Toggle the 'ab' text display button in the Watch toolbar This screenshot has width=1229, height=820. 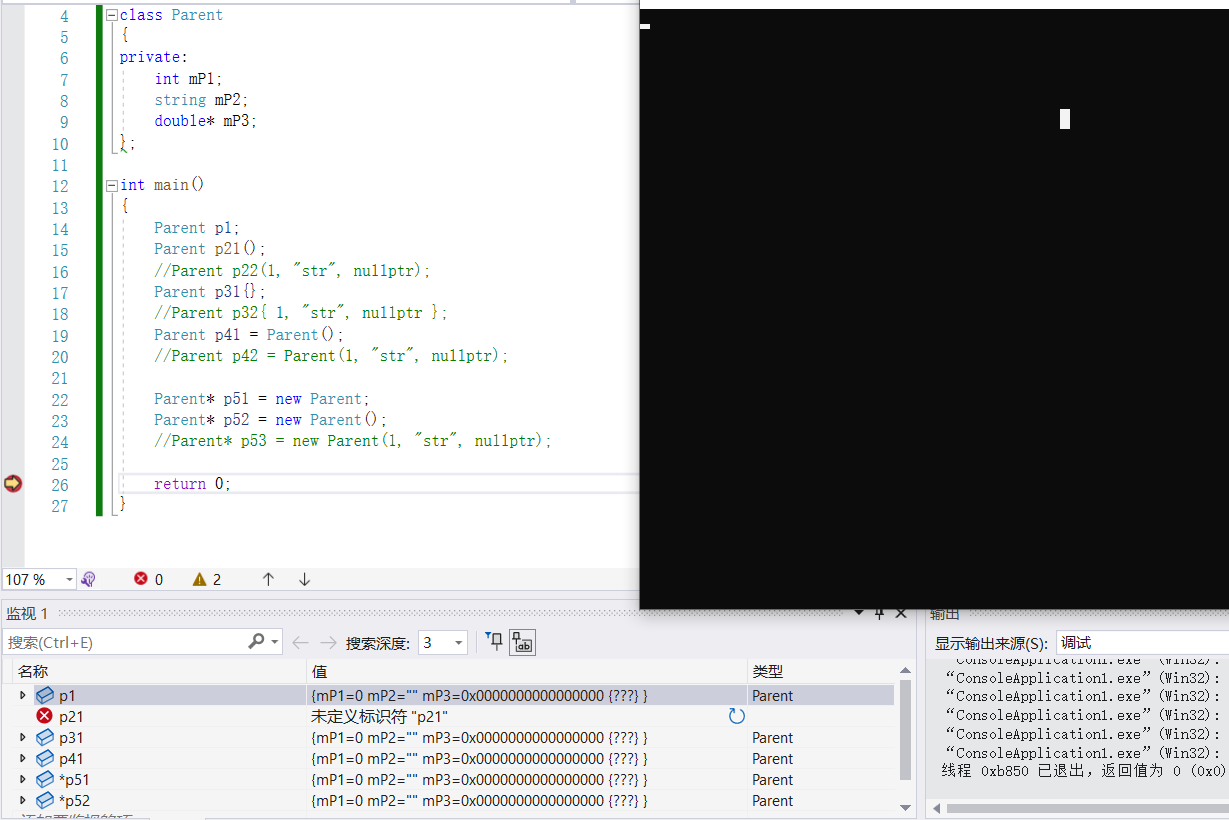pyautogui.click(x=522, y=641)
